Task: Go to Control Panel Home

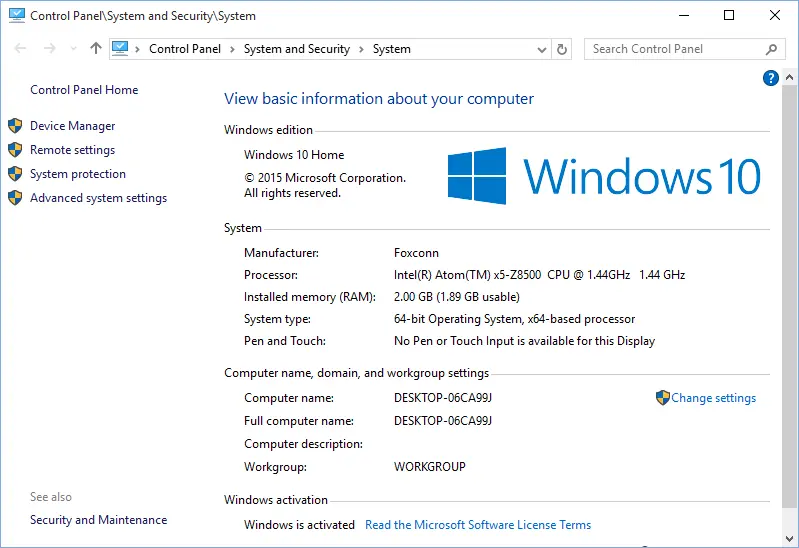Action: tap(84, 90)
